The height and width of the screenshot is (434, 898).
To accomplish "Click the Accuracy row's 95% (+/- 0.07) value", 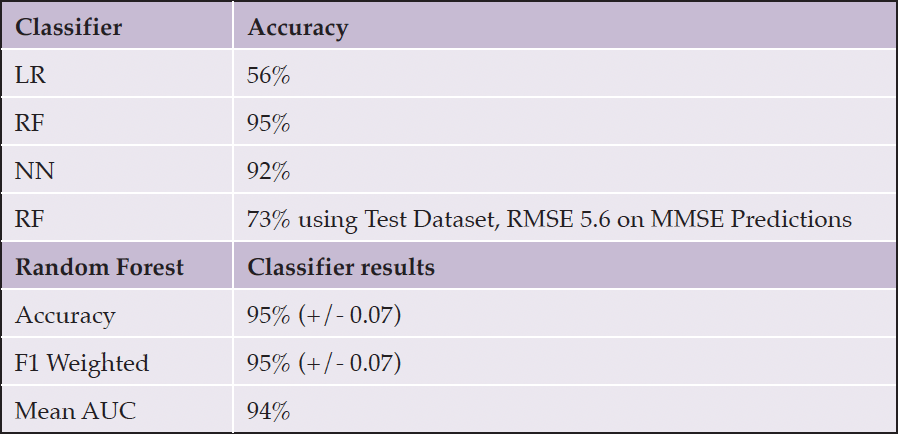I will 324,316.
